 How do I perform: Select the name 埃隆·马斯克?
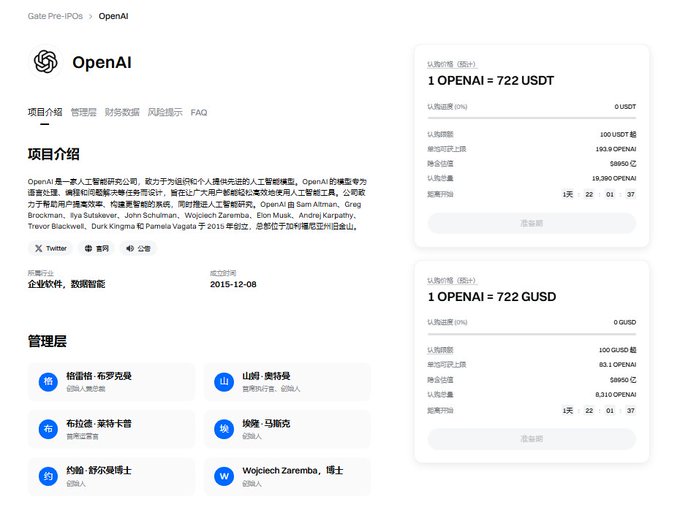tap(266, 423)
